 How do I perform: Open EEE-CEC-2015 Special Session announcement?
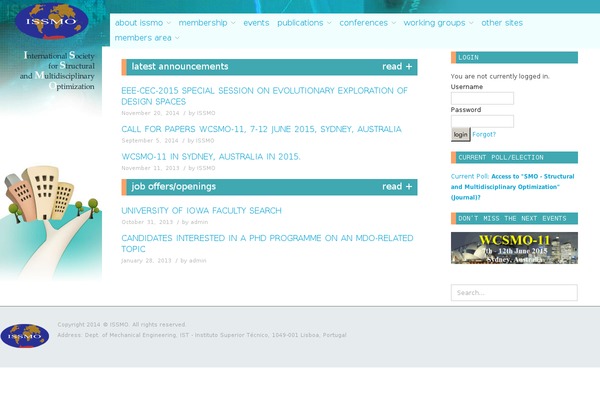tap(264, 96)
